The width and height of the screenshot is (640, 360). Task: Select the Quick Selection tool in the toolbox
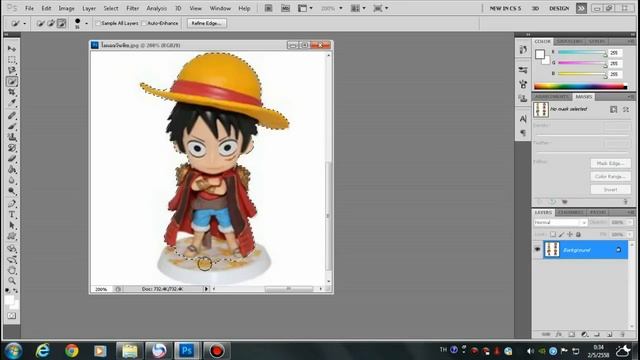(12, 82)
